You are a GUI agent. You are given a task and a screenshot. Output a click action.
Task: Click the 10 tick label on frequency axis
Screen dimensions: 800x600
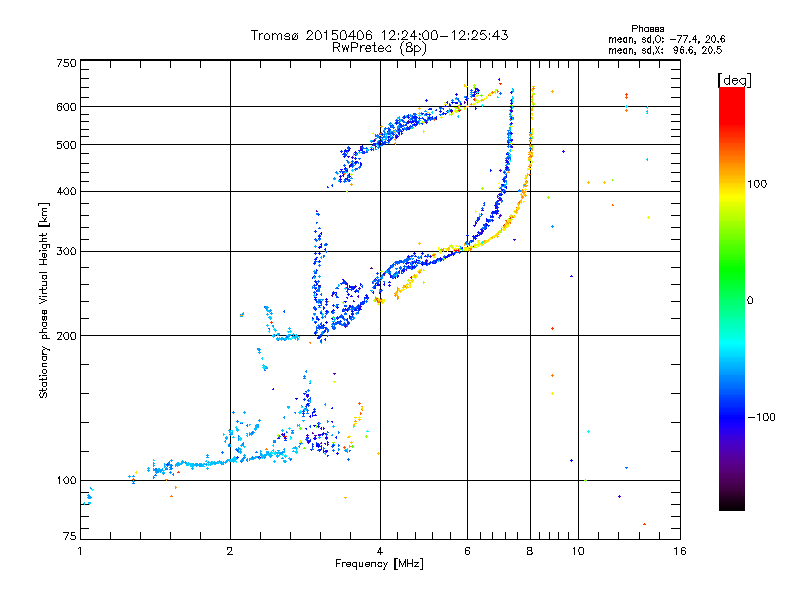point(578,551)
